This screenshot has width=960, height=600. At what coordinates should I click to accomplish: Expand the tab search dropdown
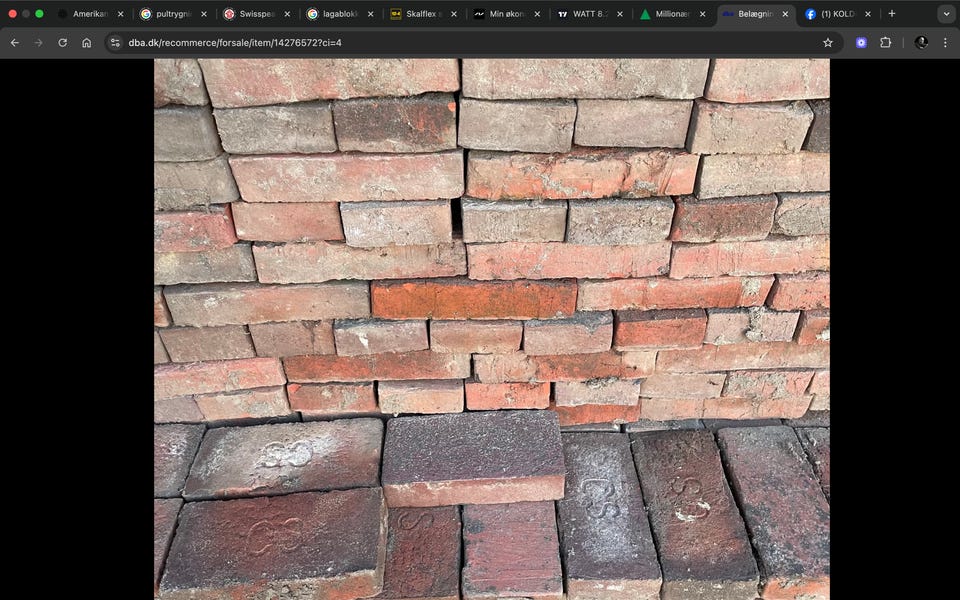947,13
